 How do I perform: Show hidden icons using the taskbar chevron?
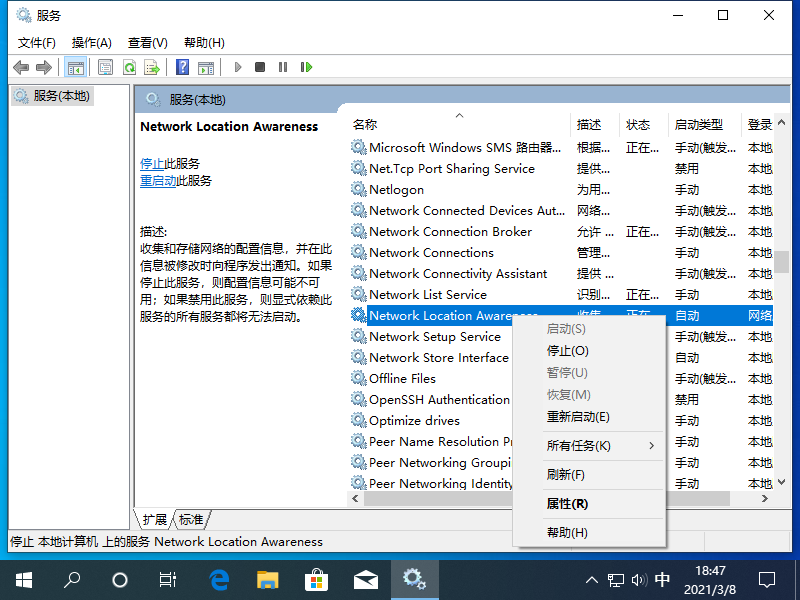pyautogui.click(x=592, y=579)
